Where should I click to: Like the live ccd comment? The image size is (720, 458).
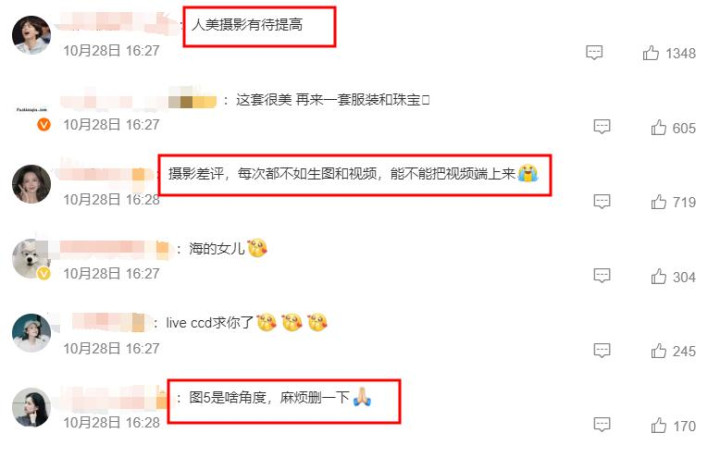pyautogui.click(x=658, y=351)
